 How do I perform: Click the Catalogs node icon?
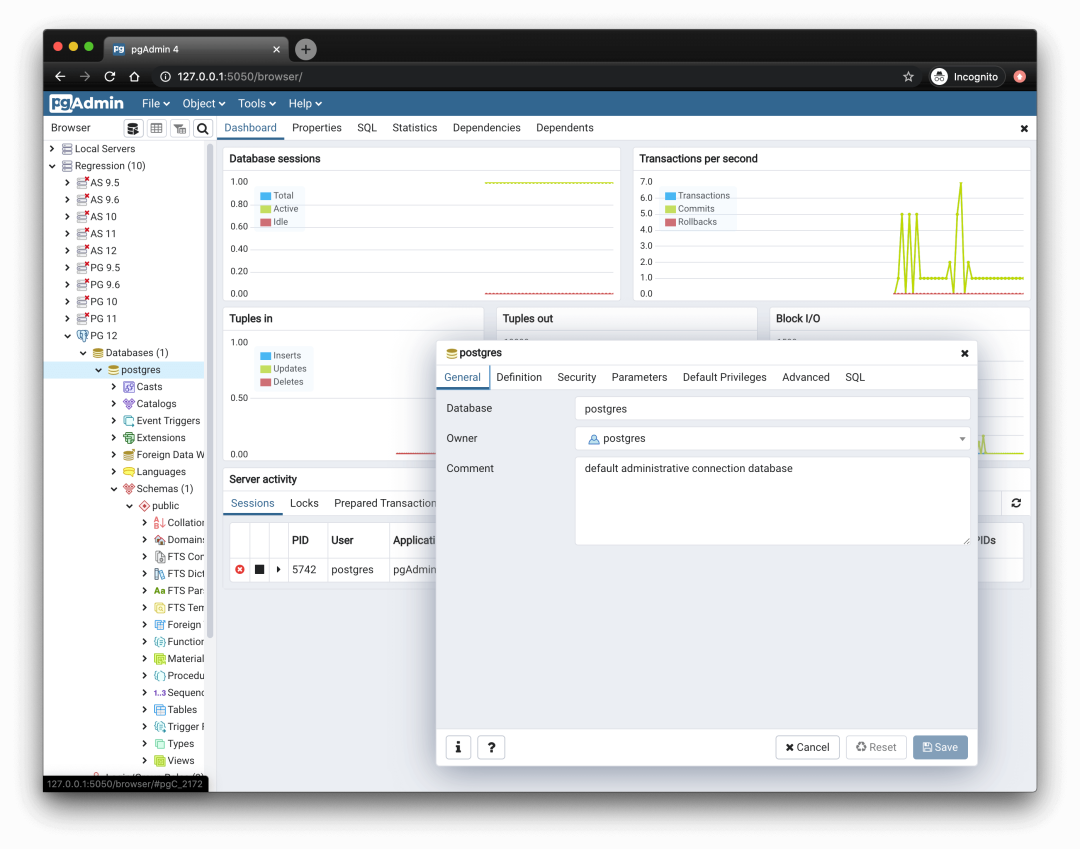pos(129,403)
